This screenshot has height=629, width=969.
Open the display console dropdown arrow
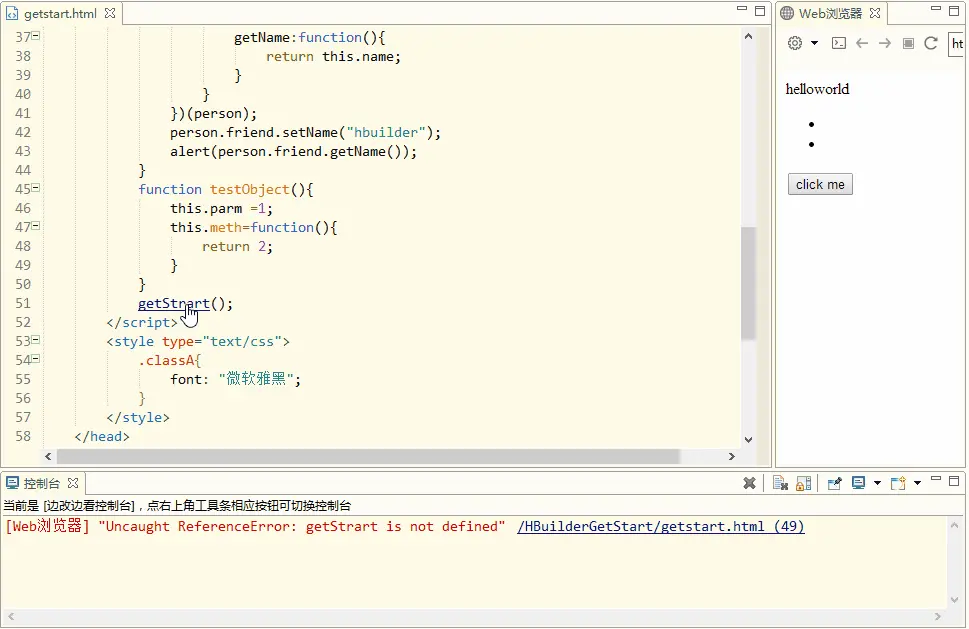[x=877, y=483]
